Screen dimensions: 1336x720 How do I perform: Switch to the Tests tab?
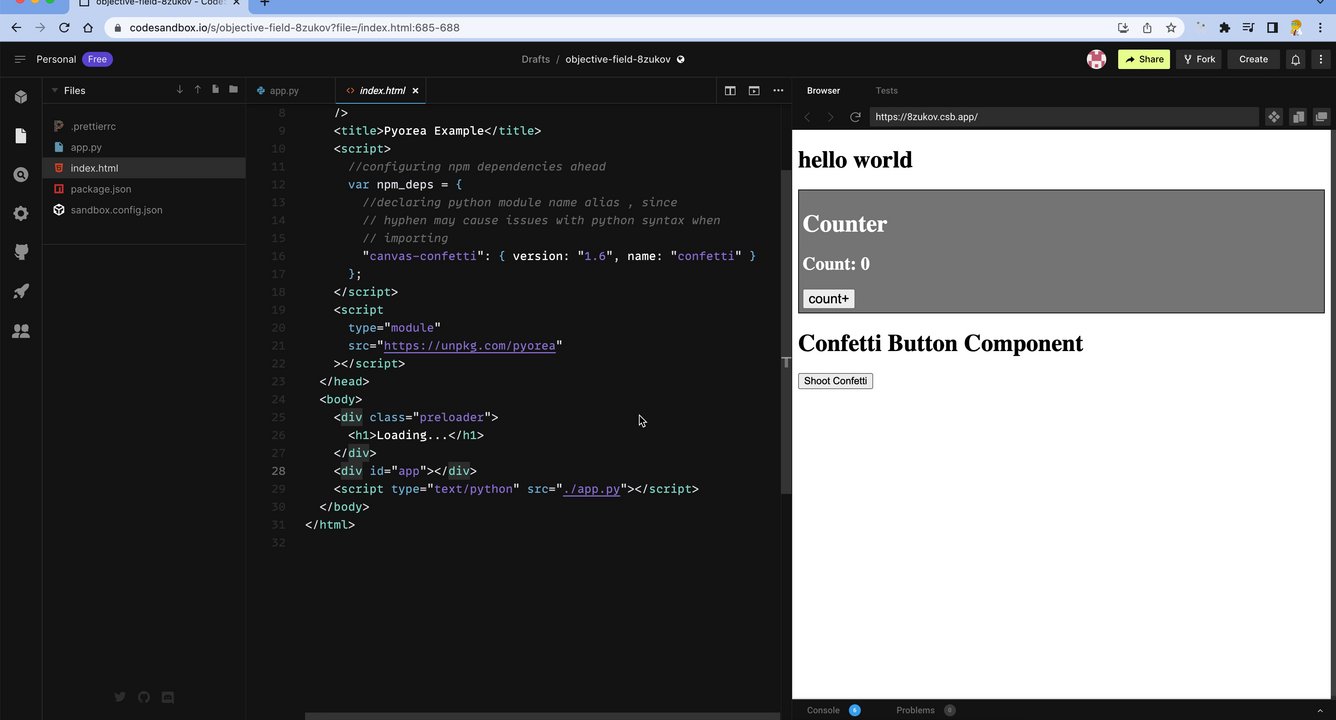click(x=887, y=91)
